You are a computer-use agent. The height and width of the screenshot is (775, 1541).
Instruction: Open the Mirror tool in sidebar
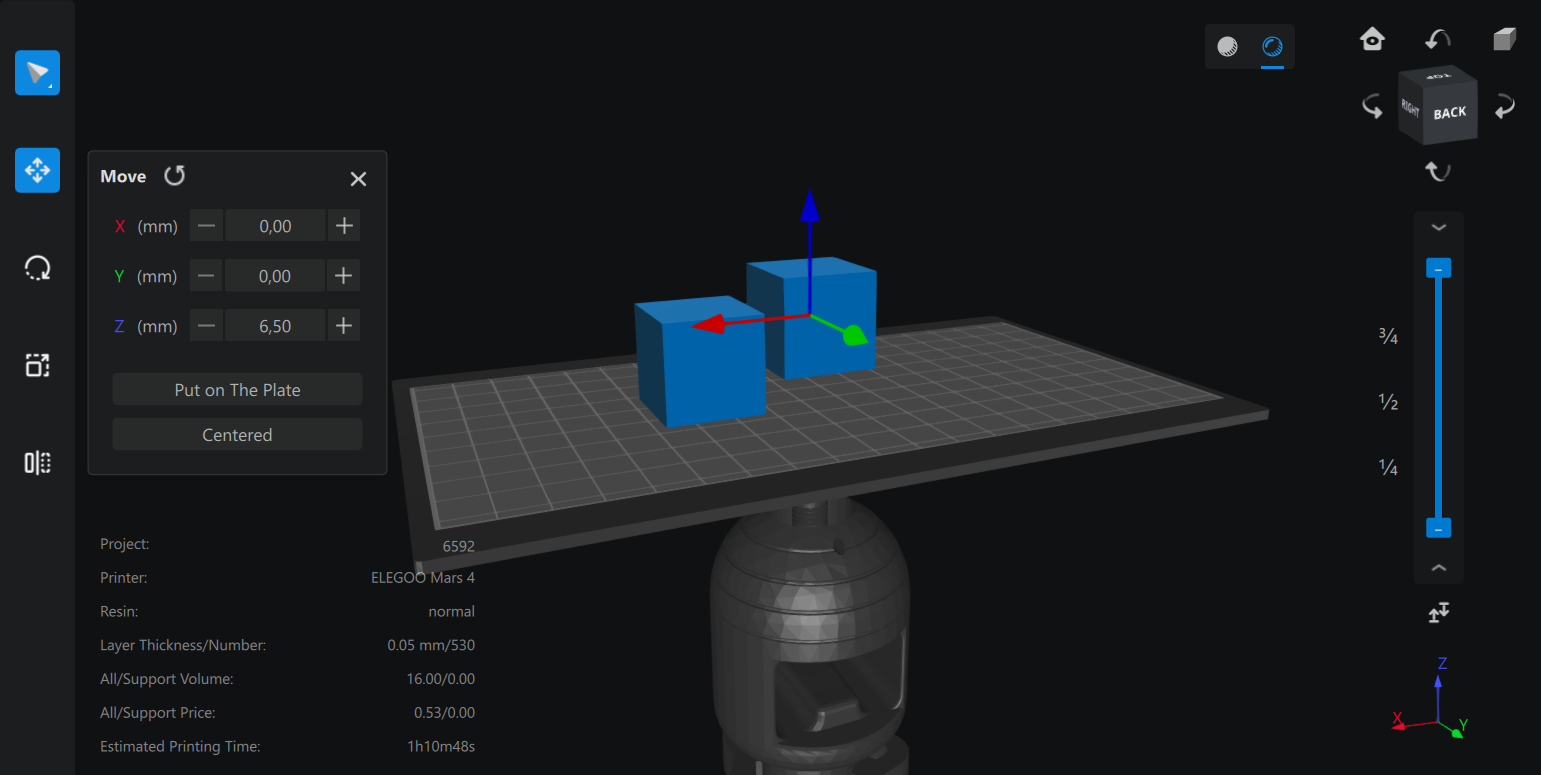click(x=37, y=463)
